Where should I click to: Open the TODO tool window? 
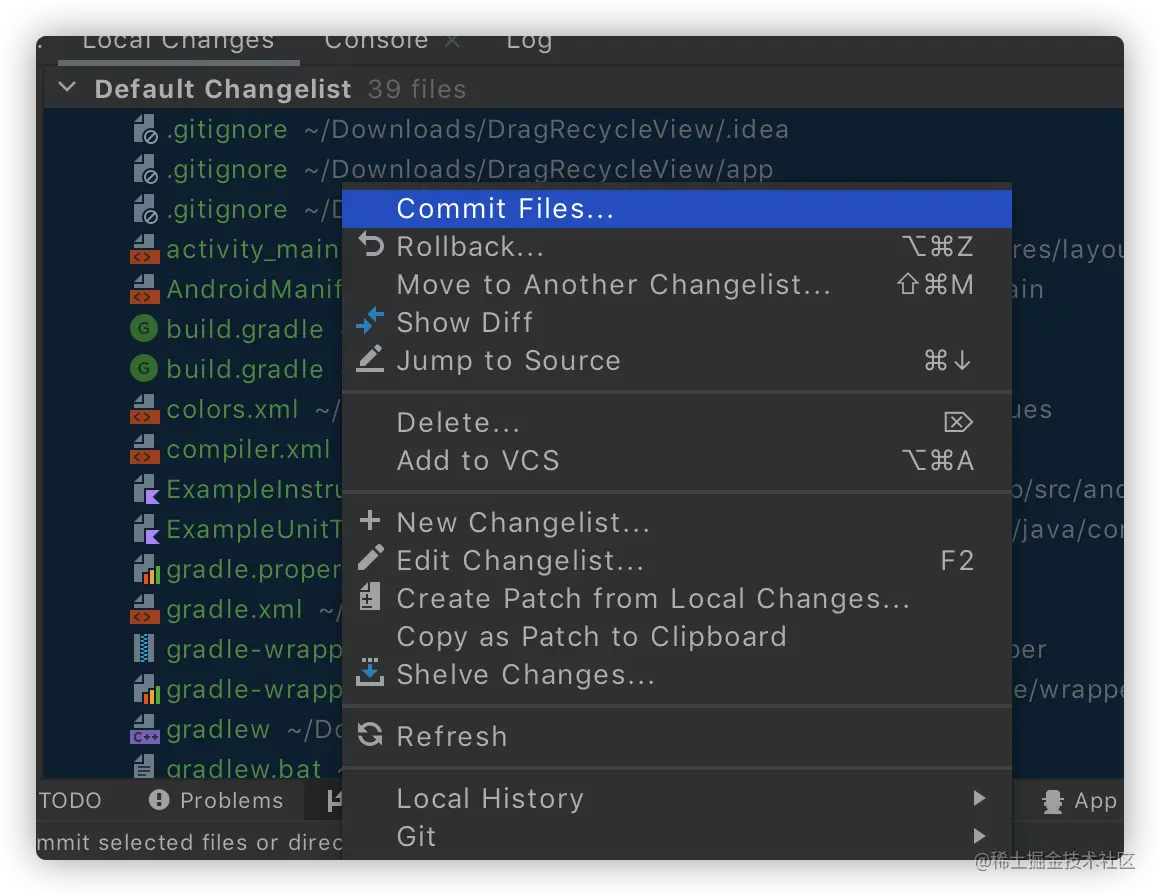coord(71,801)
